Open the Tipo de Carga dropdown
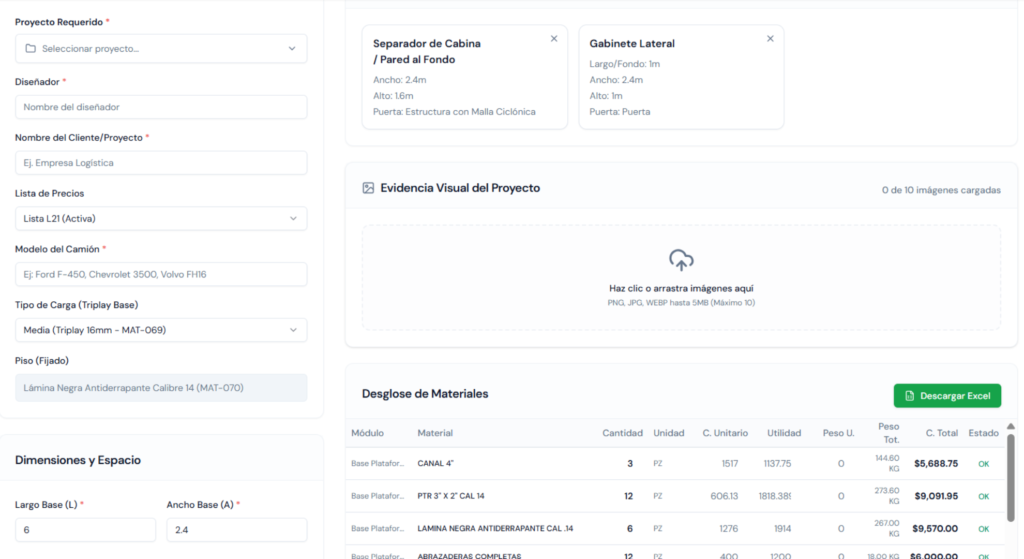Screen dimensions: 1024x559 tap(161, 330)
